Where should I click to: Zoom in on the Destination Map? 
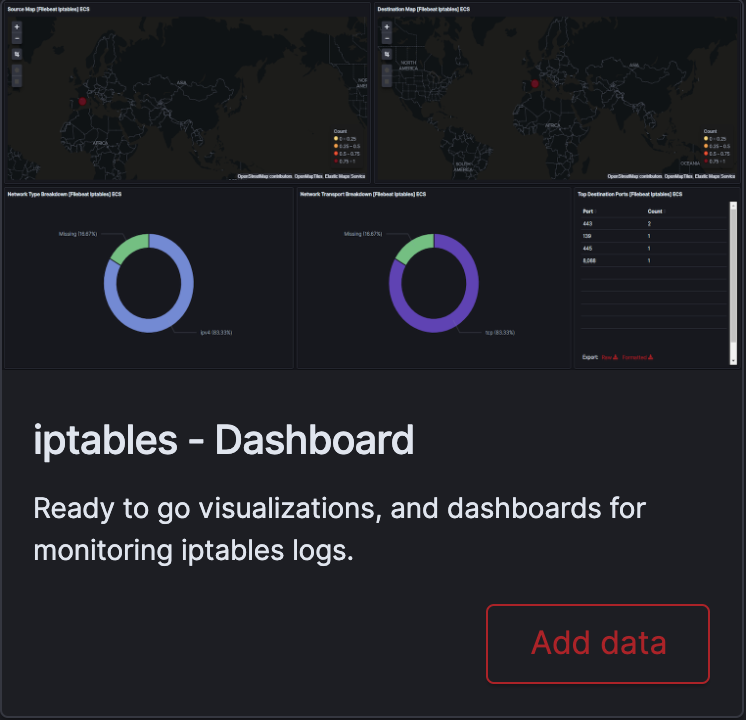(387, 28)
